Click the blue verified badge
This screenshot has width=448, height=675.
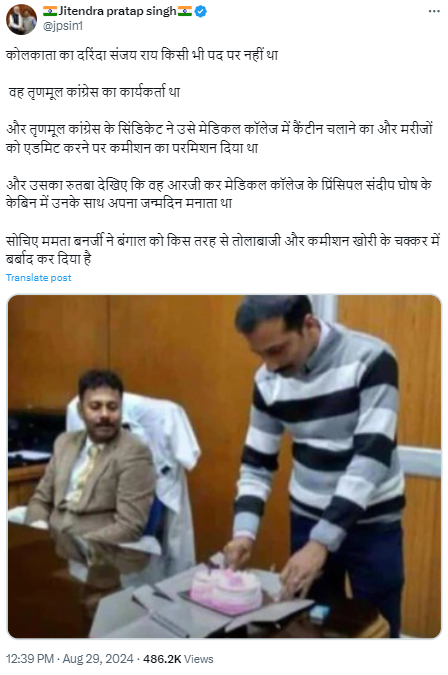pos(201,11)
